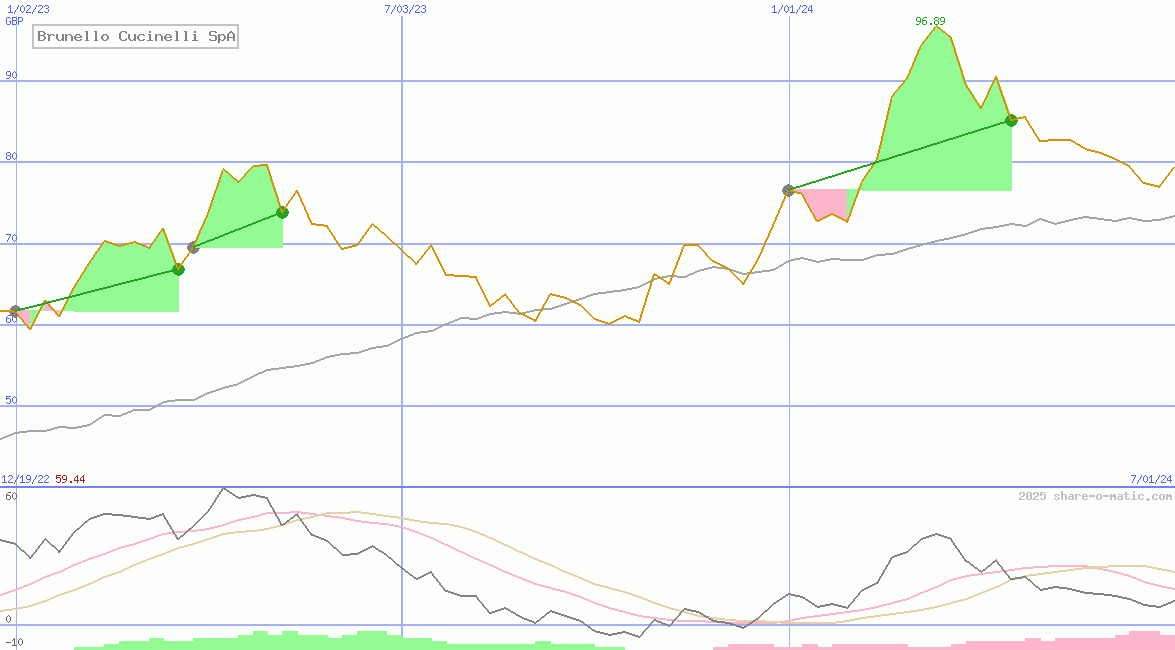Screen dimensions: 1175x650
Task: Click the 7/03/23 date label
Action: (405, 9)
